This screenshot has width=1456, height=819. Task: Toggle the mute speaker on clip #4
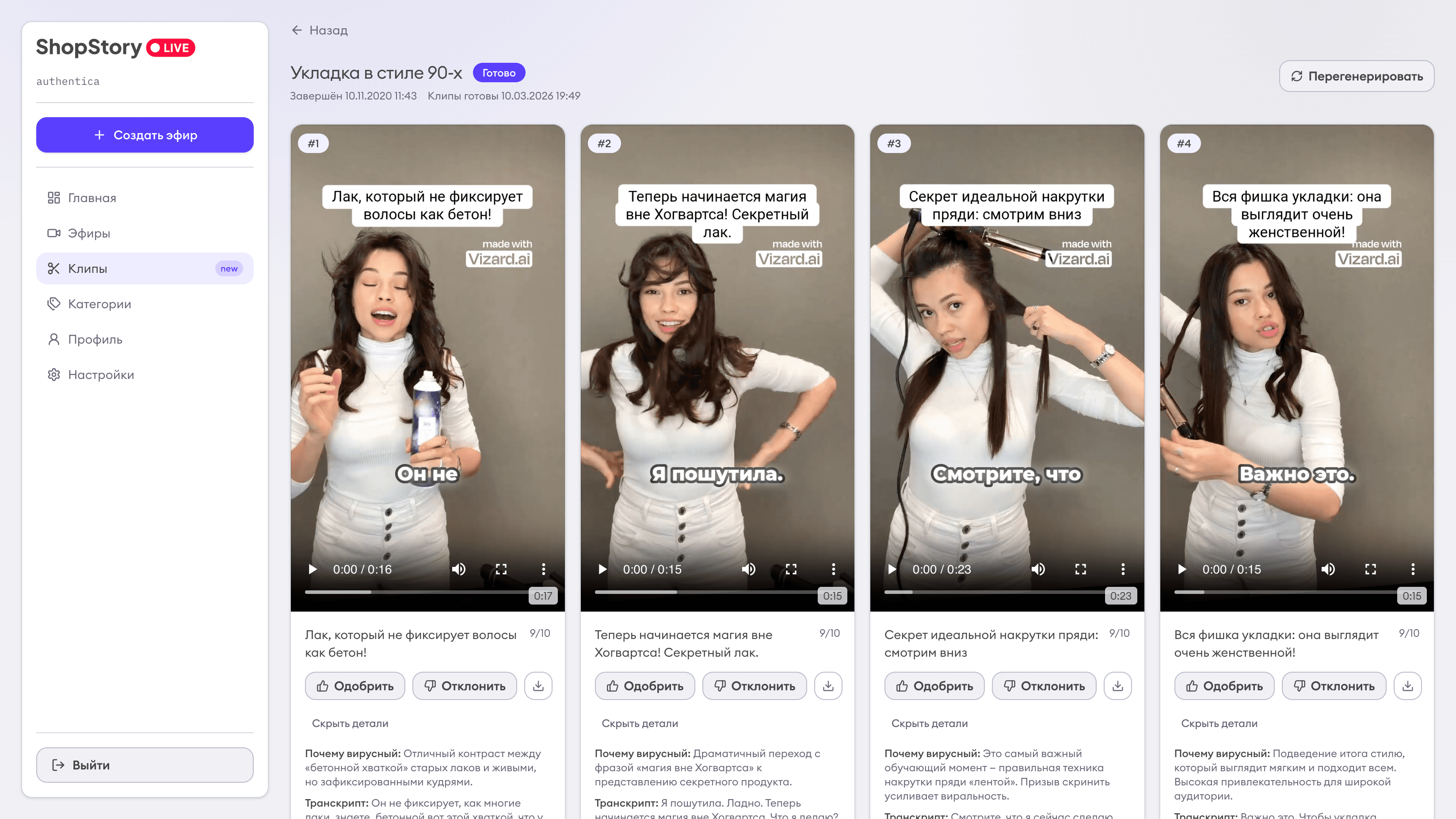(1328, 569)
